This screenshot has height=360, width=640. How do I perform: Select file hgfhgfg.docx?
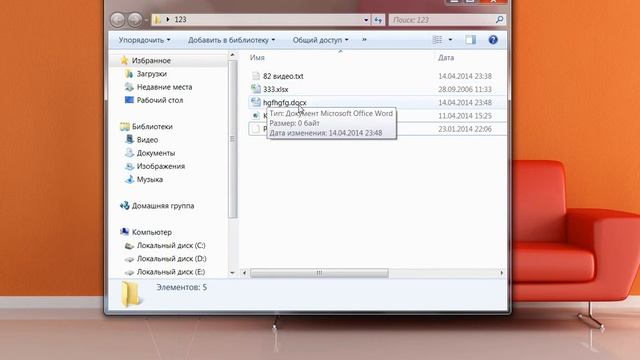(284, 102)
